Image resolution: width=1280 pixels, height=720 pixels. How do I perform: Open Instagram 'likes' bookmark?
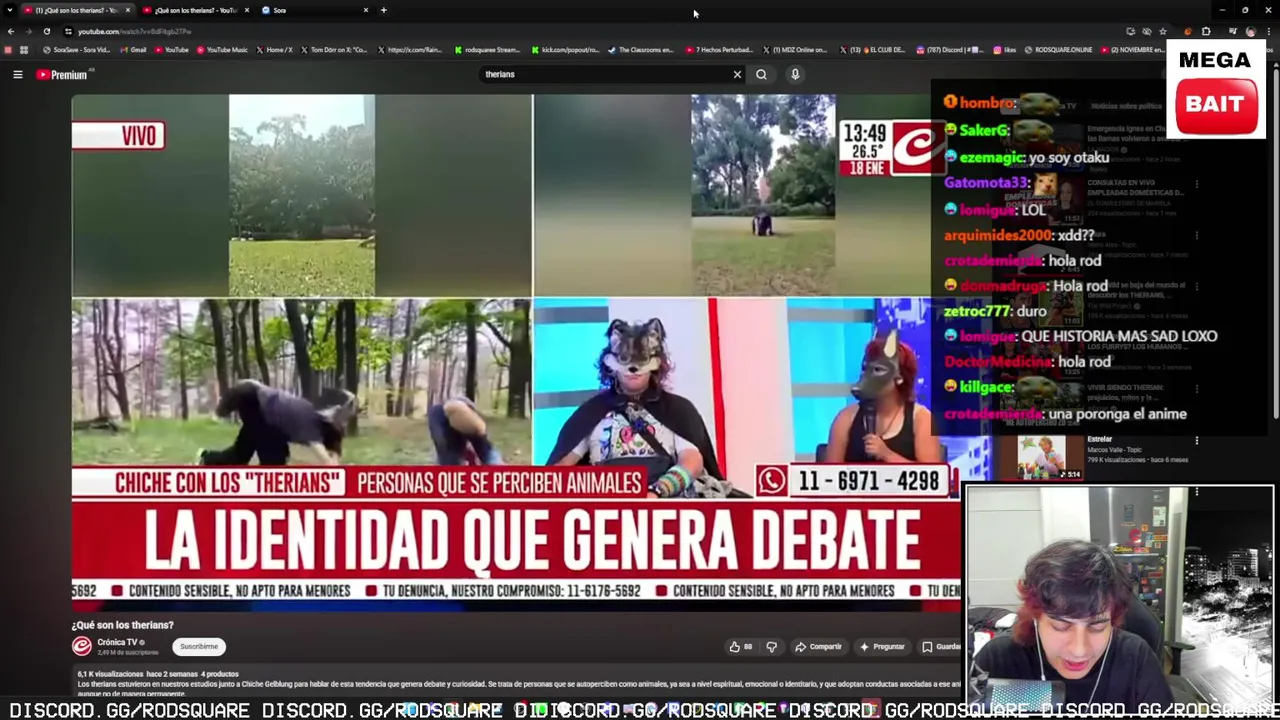[1004, 50]
